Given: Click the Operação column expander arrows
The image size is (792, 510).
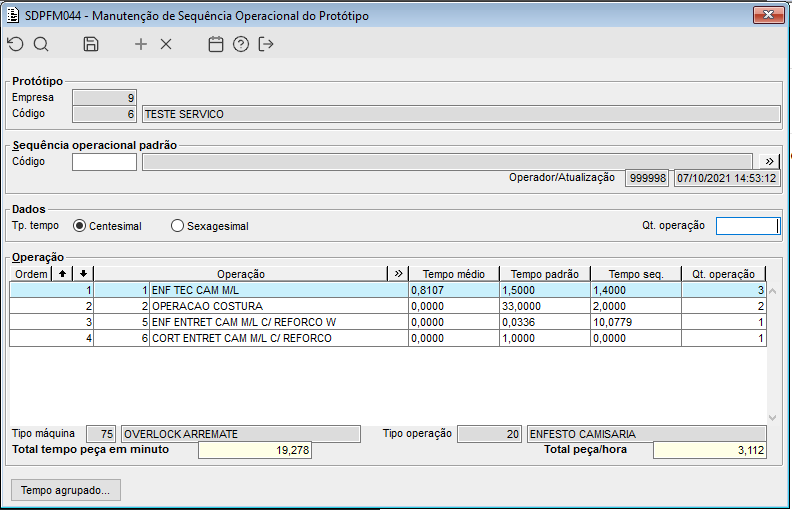Looking at the screenshot, I should 398,273.
